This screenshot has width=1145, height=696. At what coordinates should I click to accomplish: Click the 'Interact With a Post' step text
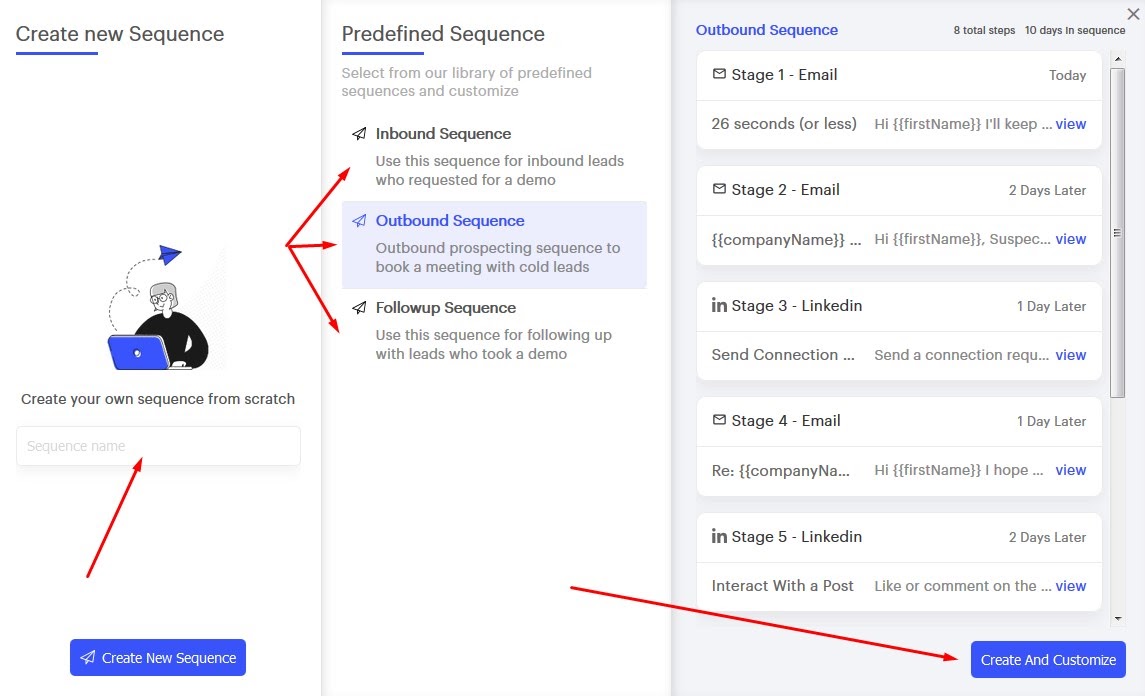coord(782,586)
